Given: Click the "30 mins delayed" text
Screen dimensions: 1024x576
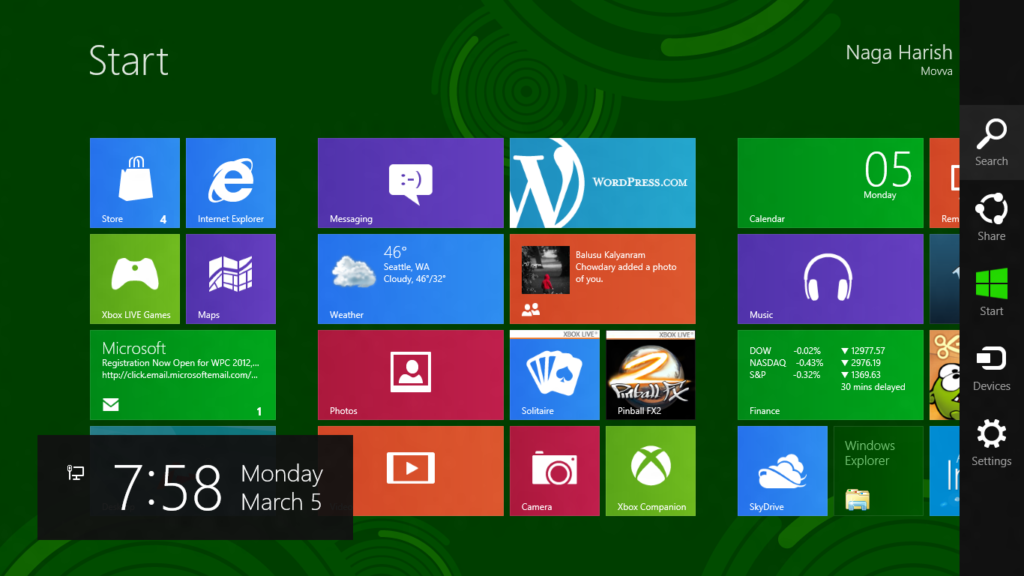Looking at the screenshot, I should coord(872,387).
